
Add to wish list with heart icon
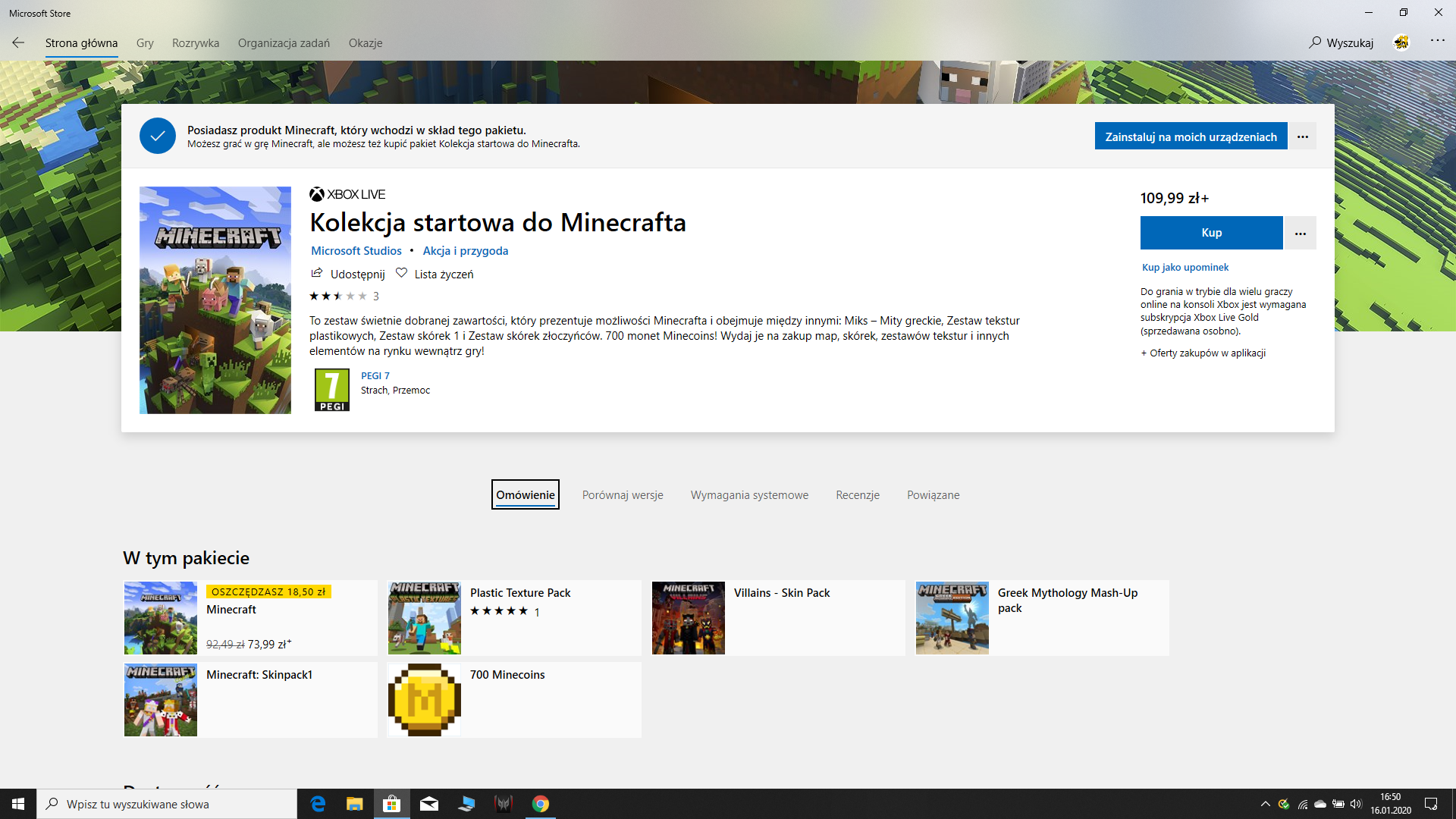click(435, 274)
